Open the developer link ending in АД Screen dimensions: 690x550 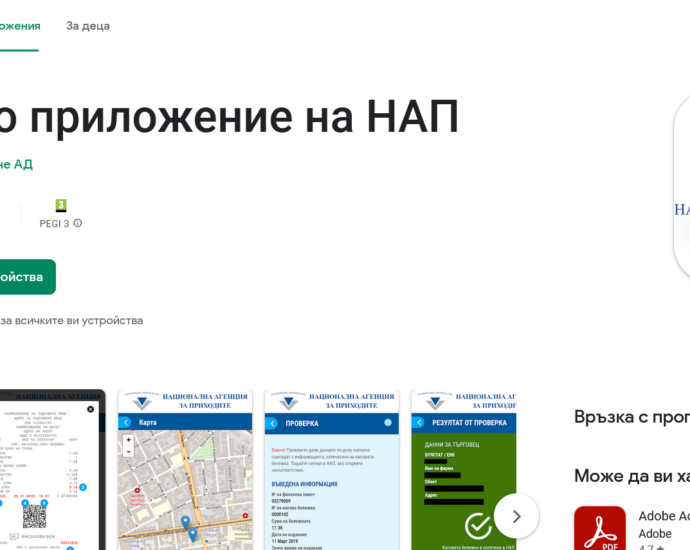(16, 165)
